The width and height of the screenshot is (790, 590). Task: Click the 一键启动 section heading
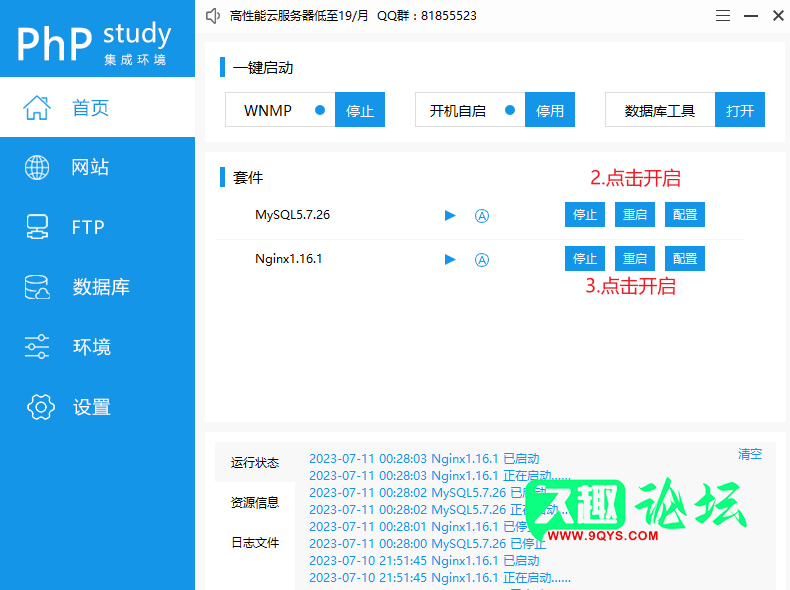click(262, 68)
